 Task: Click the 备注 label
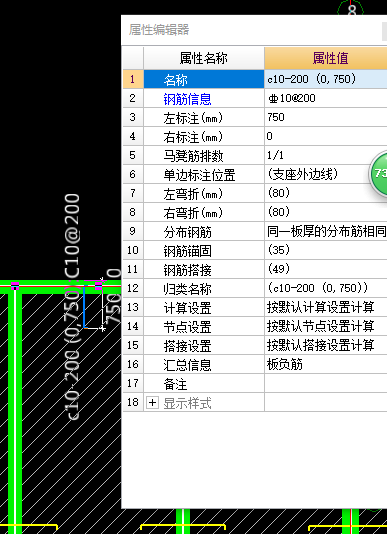175,385
